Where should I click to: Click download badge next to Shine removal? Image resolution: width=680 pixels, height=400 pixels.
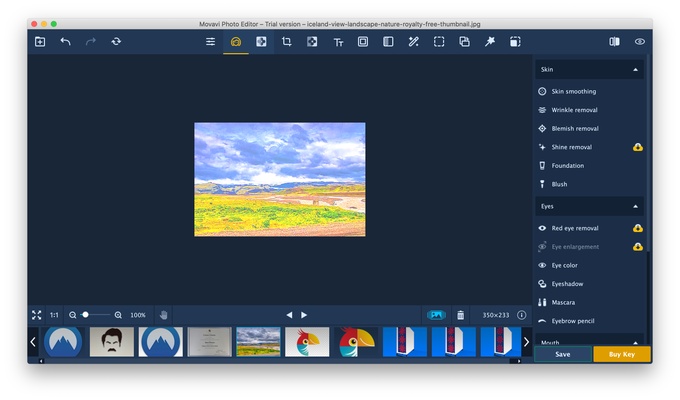point(638,147)
